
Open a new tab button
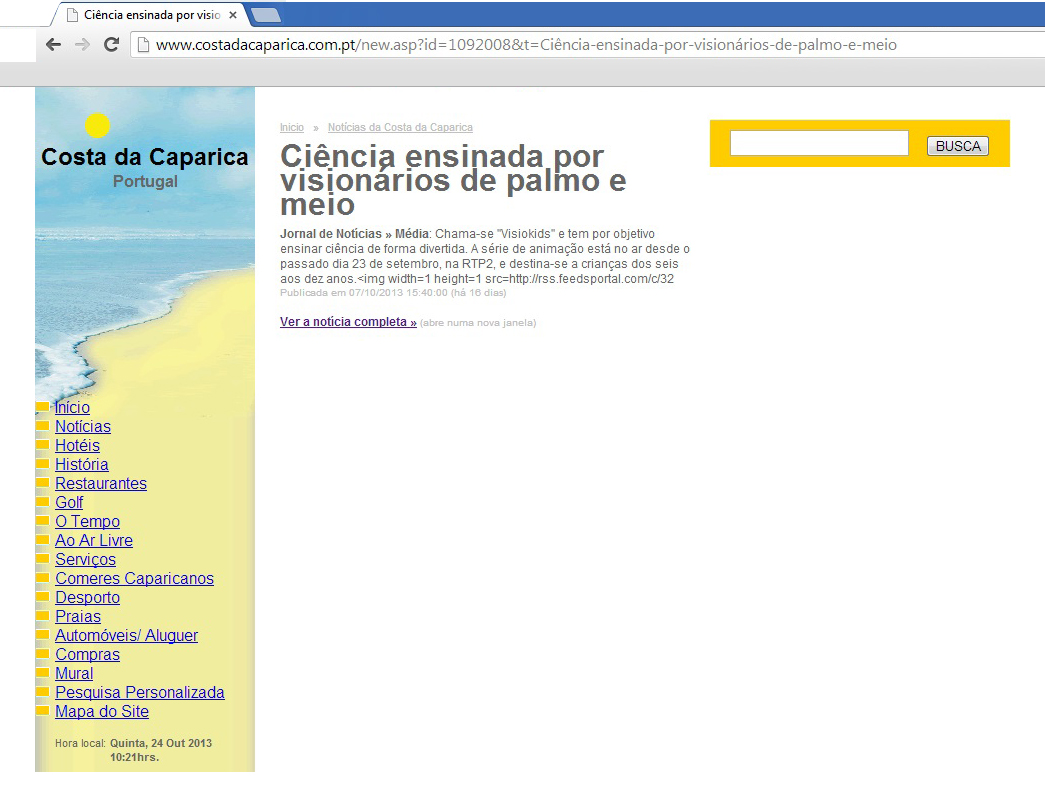tap(265, 15)
